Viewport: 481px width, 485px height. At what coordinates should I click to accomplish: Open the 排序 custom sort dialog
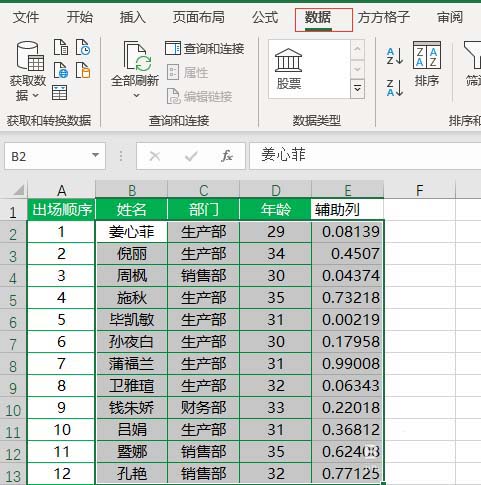click(427, 63)
